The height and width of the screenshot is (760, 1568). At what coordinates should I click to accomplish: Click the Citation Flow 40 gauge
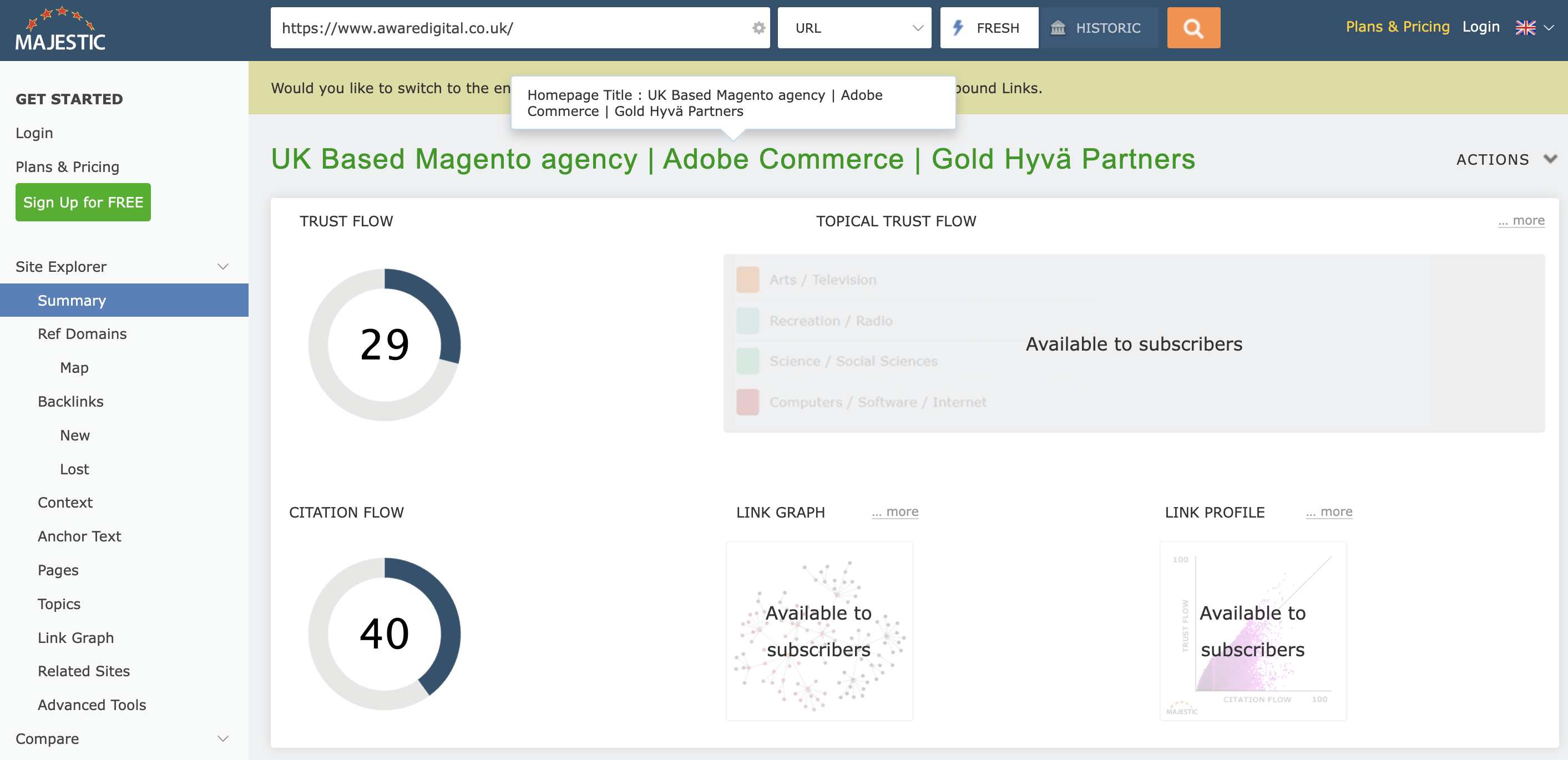pos(384,634)
